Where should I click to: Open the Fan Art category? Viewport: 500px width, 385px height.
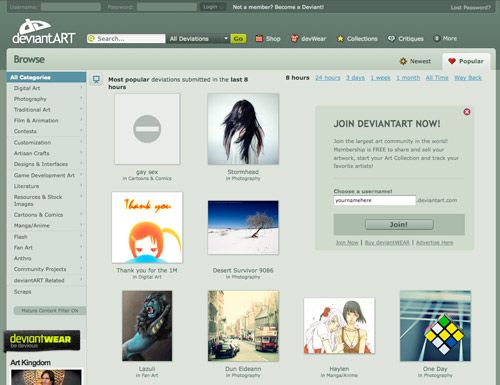(x=46, y=248)
